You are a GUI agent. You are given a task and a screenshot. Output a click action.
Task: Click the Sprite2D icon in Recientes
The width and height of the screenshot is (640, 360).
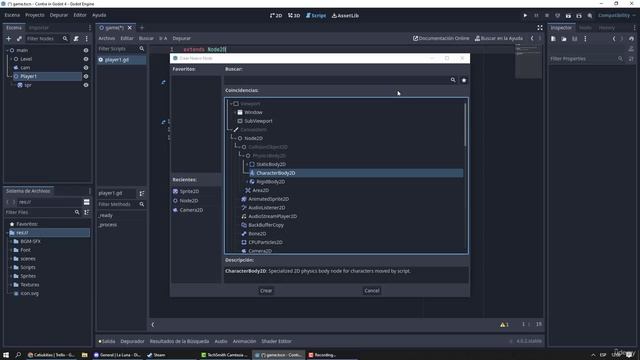pyautogui.click(x=176, y=191)
